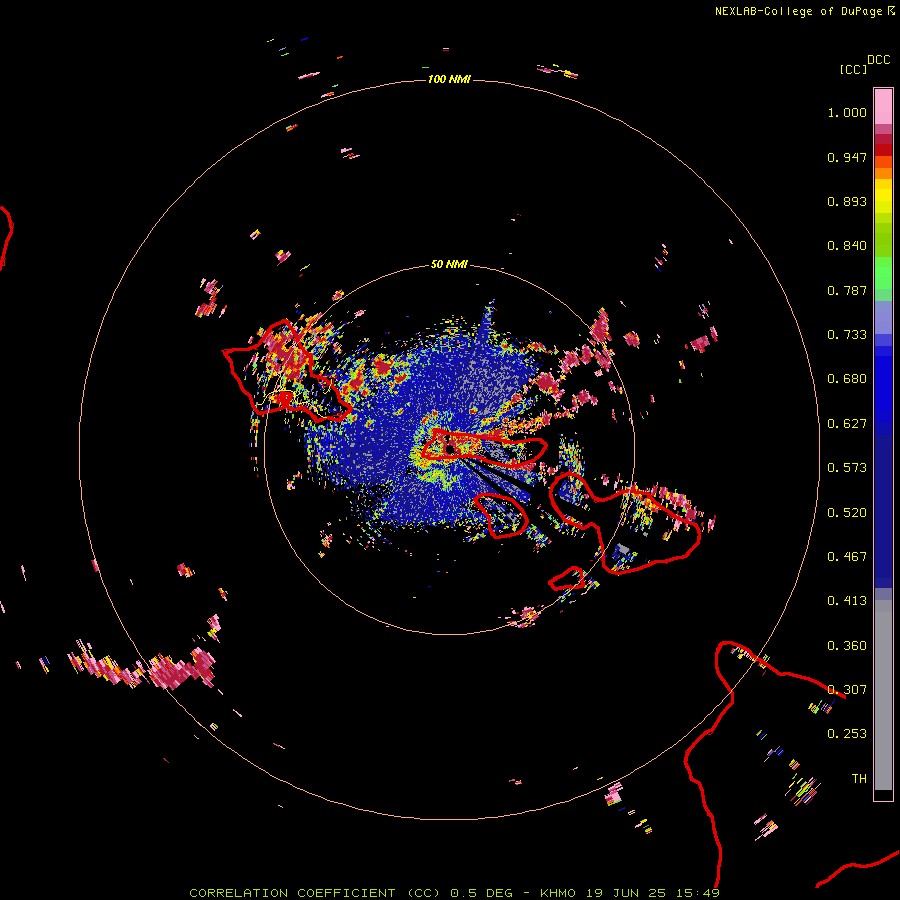This screenshot has width=900, height=900.
Task: Click the 0.787 colorbar value
Action: [847, 290]
